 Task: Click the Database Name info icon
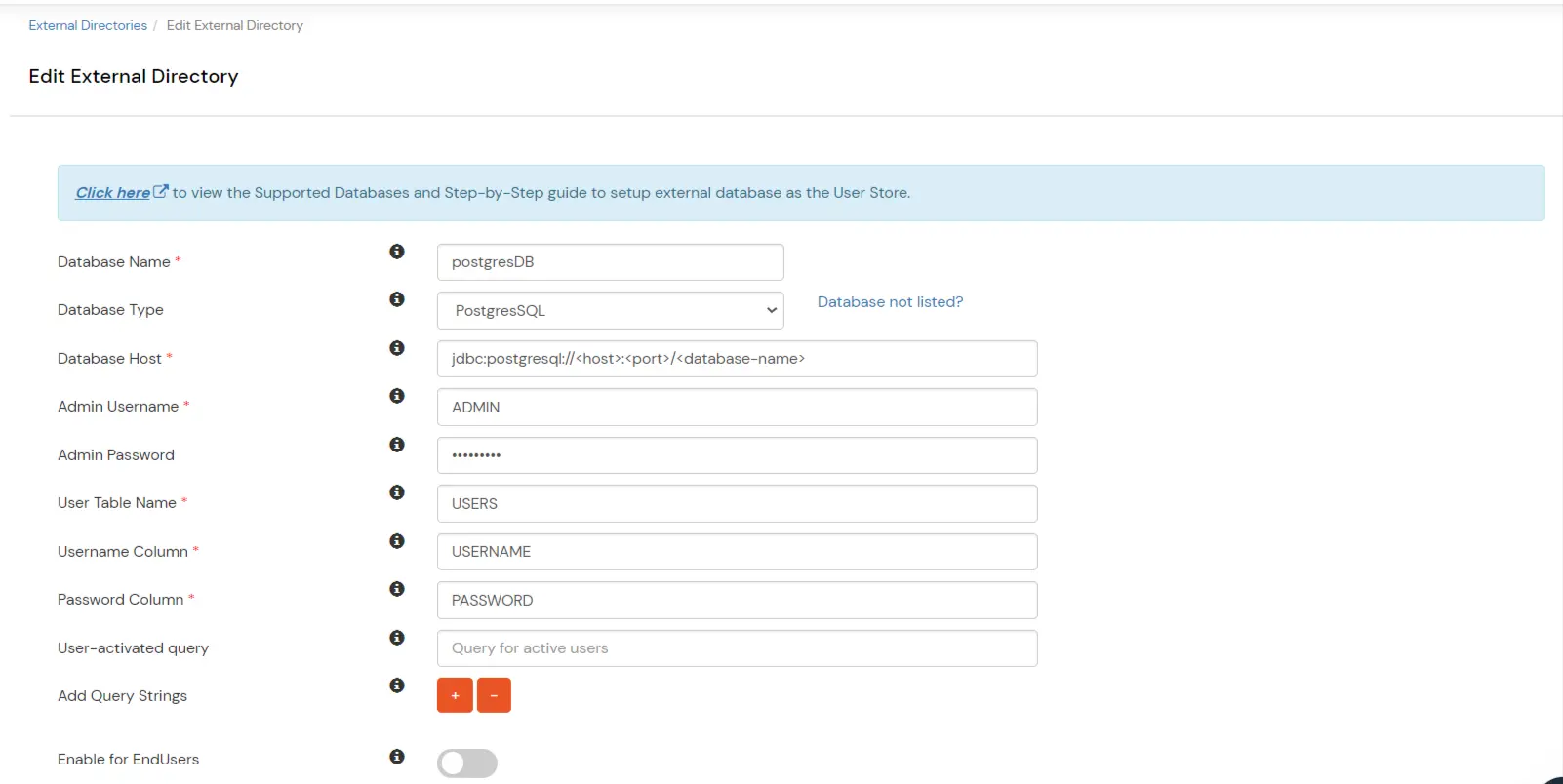click(397, 252)
